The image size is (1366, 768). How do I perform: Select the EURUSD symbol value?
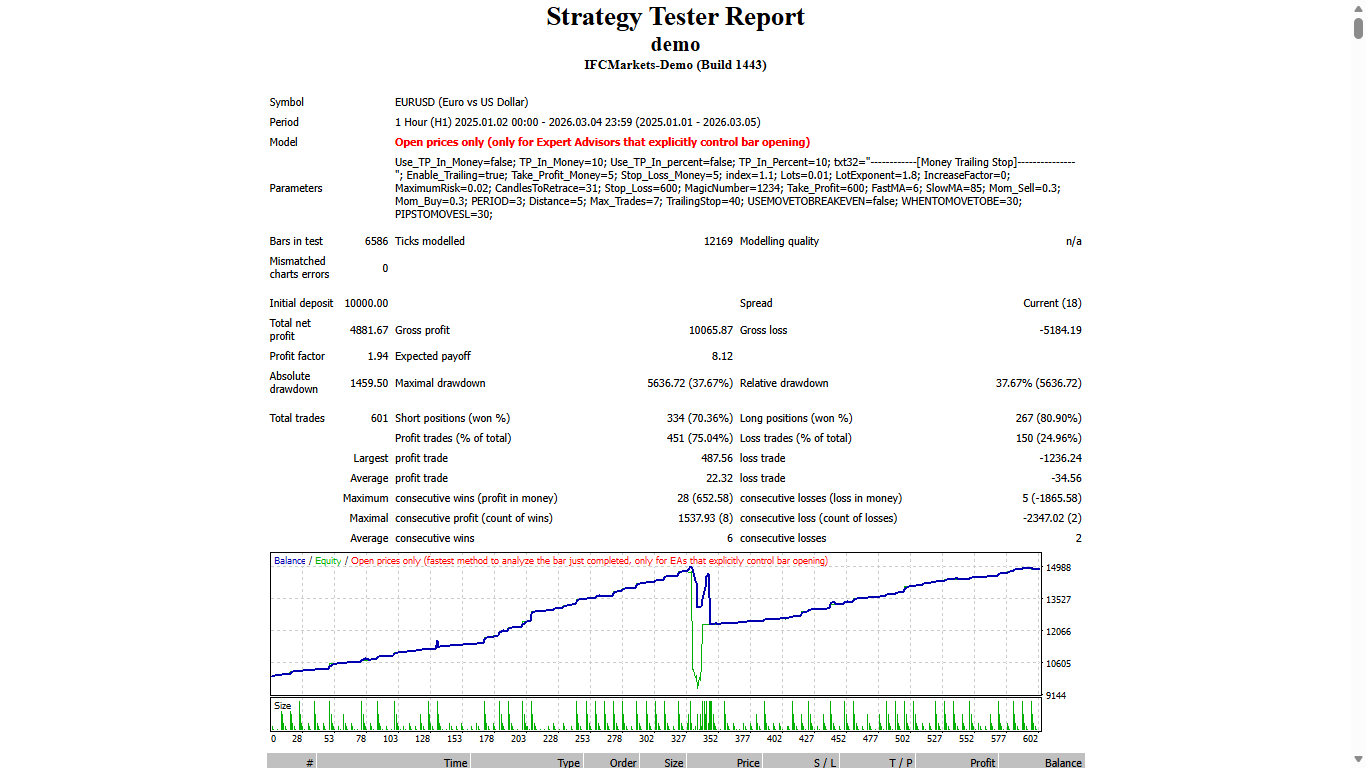point(462,102)
